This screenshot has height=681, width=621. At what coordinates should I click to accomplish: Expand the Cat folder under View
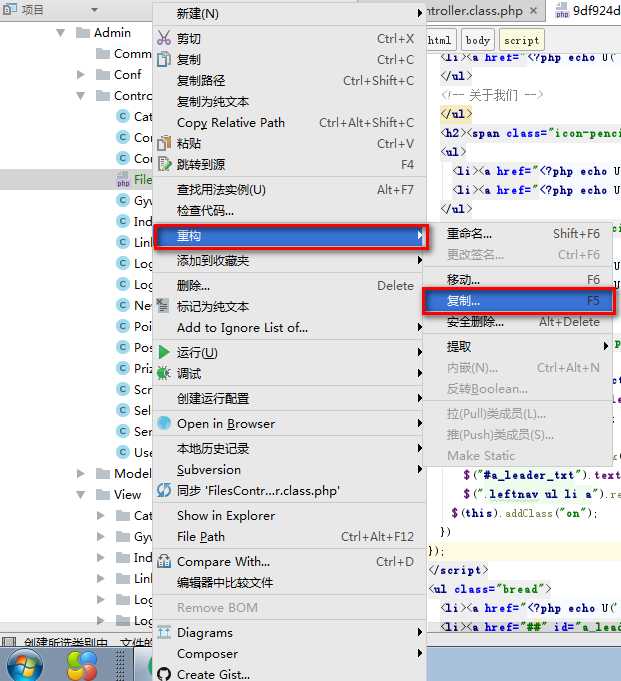pos(101,516)
